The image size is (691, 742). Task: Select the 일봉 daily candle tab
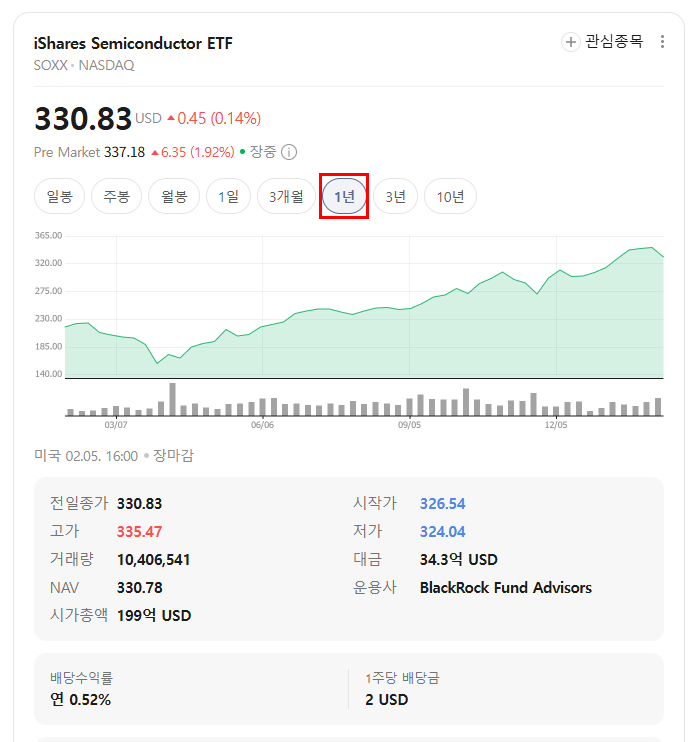point(60,196)
